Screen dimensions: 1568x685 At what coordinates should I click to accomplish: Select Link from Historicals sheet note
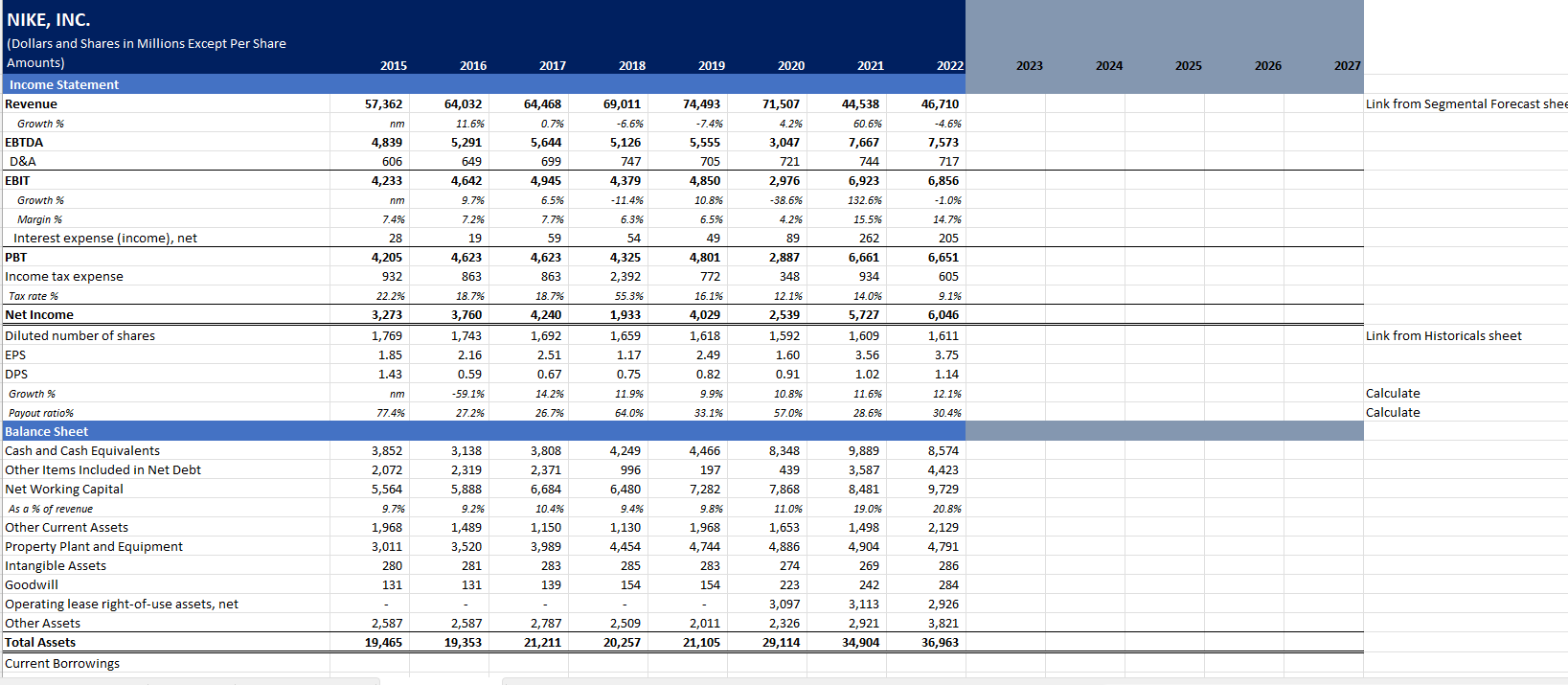[1443, 335]
